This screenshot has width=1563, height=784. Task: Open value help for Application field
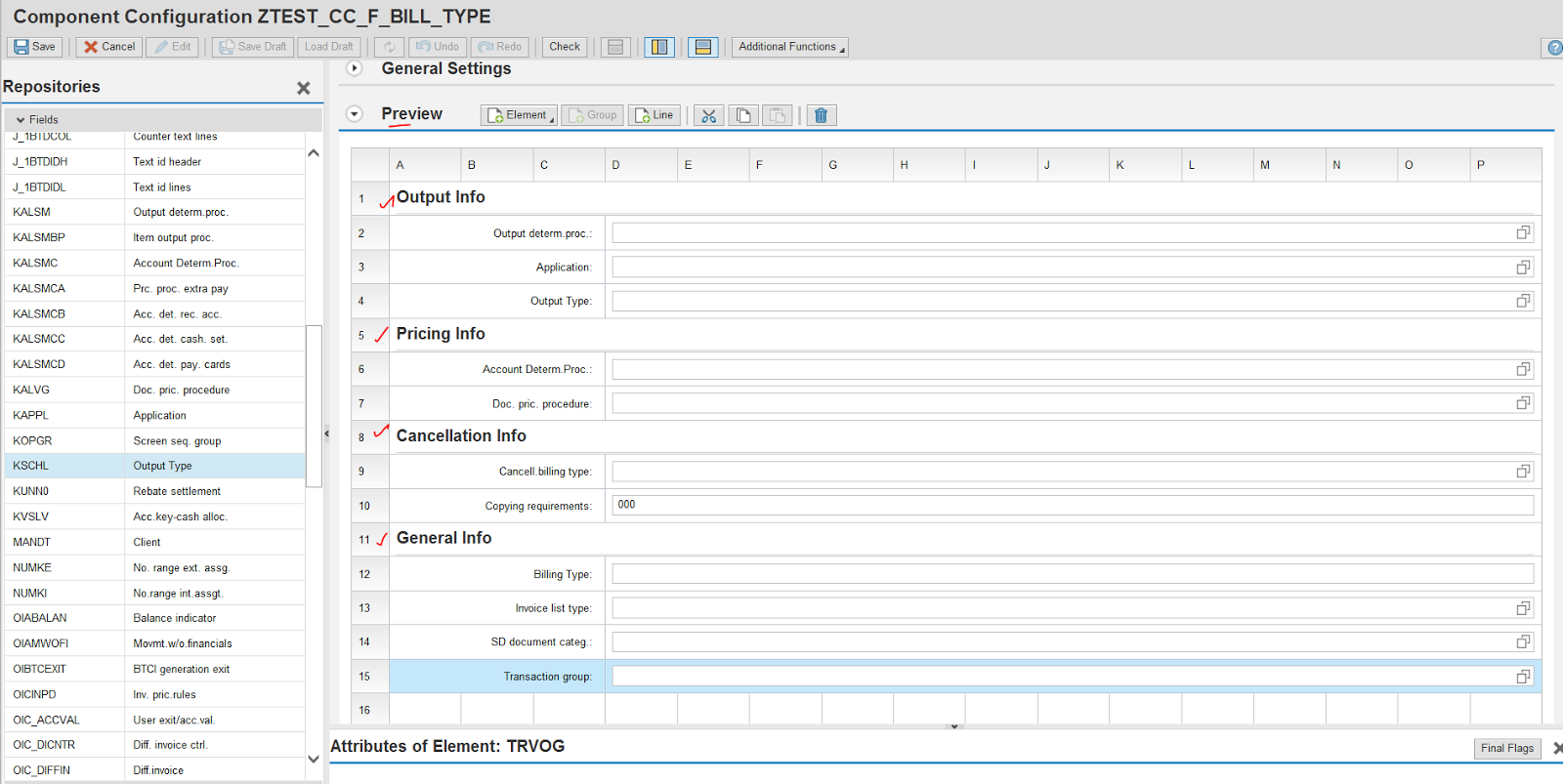[x=1523, y=268]
